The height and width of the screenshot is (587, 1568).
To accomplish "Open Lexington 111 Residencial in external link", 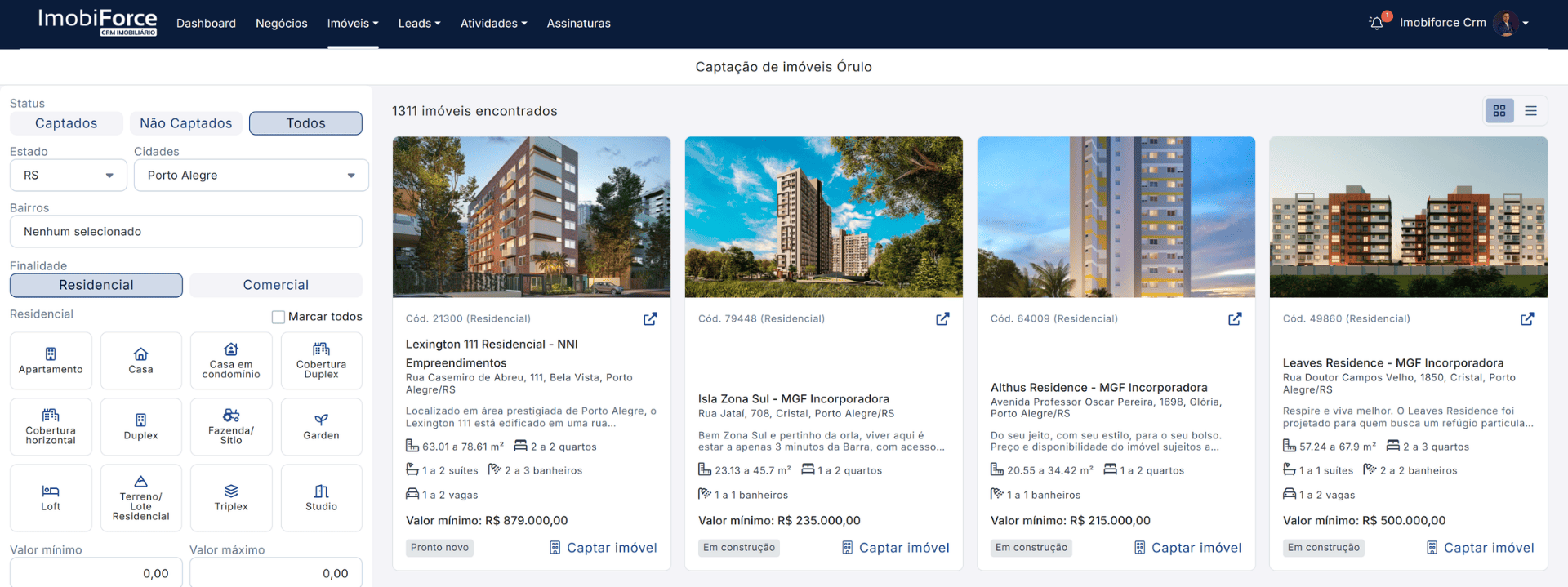I will tap(650, 319).
